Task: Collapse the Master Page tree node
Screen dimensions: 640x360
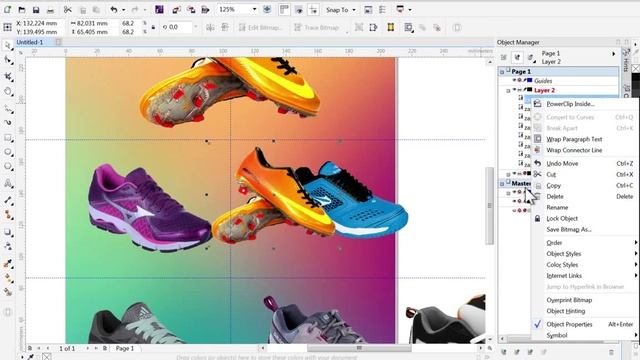Action: click(x=502, y=184)
